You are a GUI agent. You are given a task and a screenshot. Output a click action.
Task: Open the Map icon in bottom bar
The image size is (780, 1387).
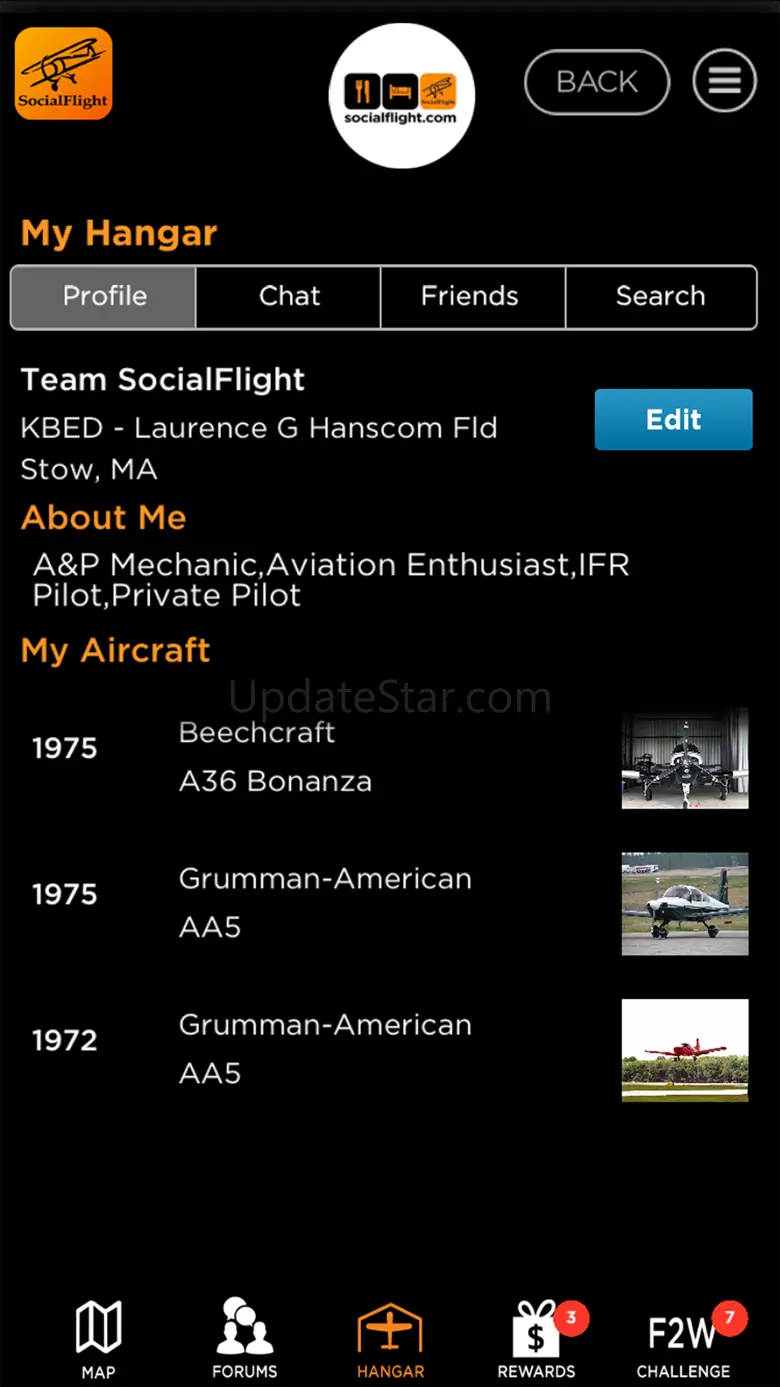click(x=98, y=1338)
